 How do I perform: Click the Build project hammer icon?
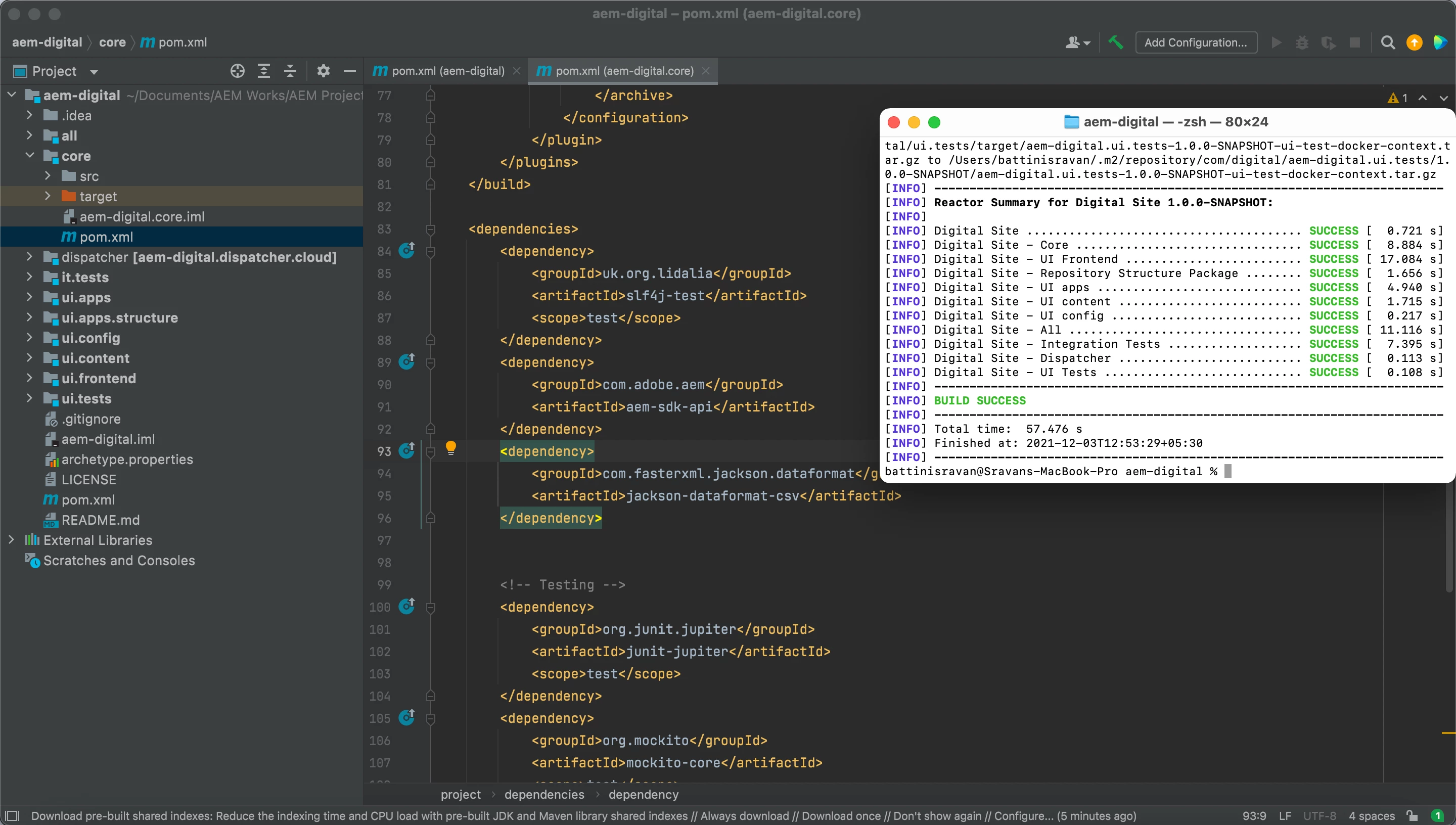(1115, 42)
